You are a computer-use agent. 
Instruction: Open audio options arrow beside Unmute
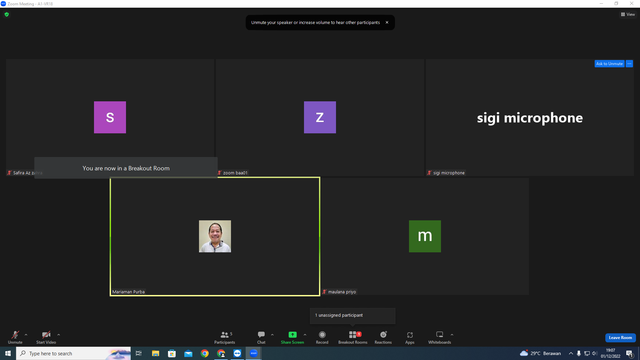[26, 335]
